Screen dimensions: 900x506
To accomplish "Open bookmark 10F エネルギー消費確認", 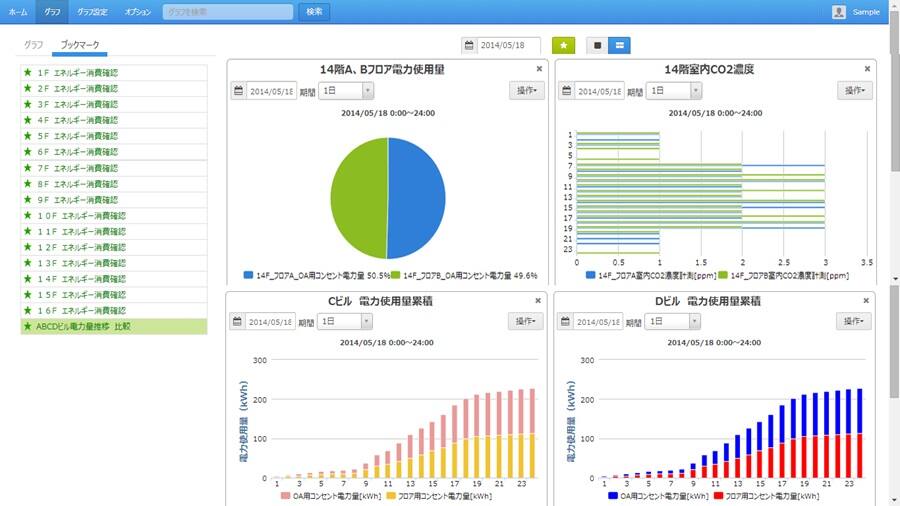I will (114, 215).
